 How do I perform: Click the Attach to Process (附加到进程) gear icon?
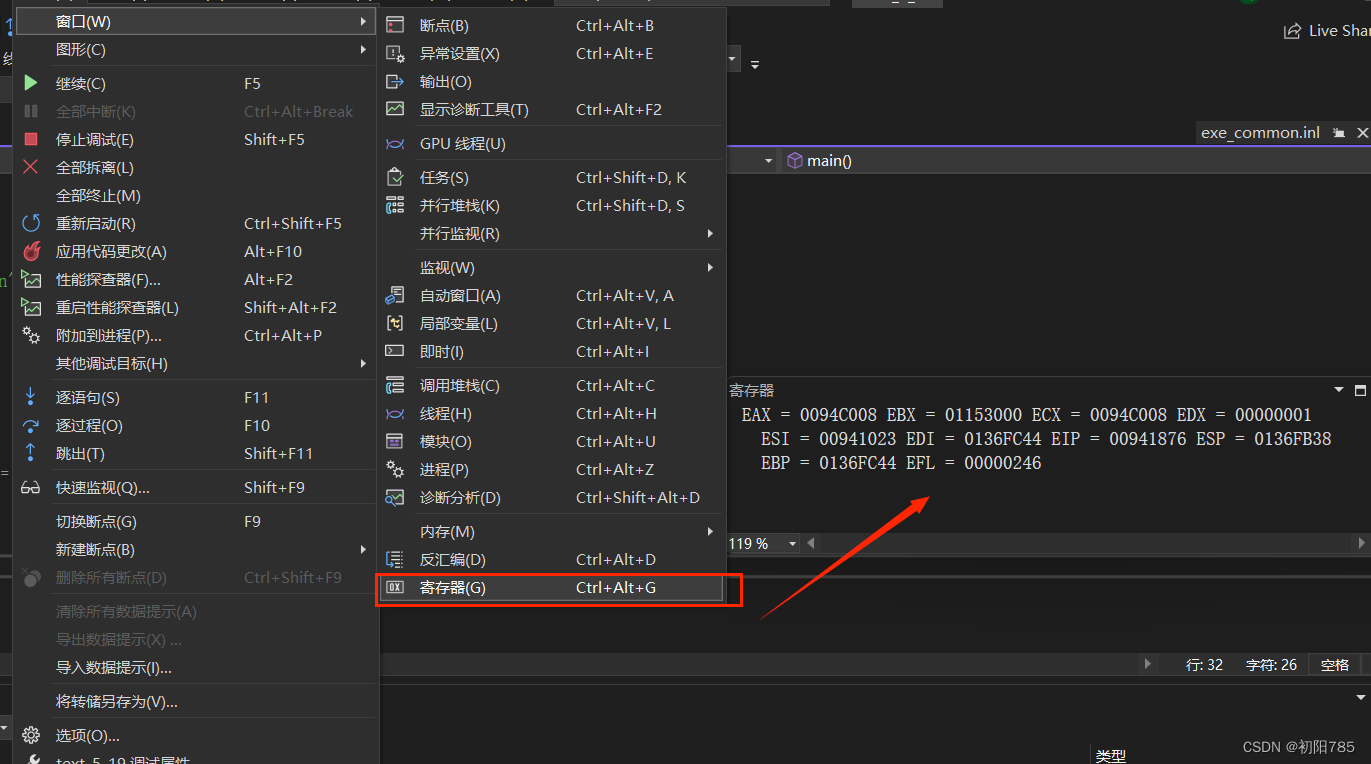click(31, 335)
